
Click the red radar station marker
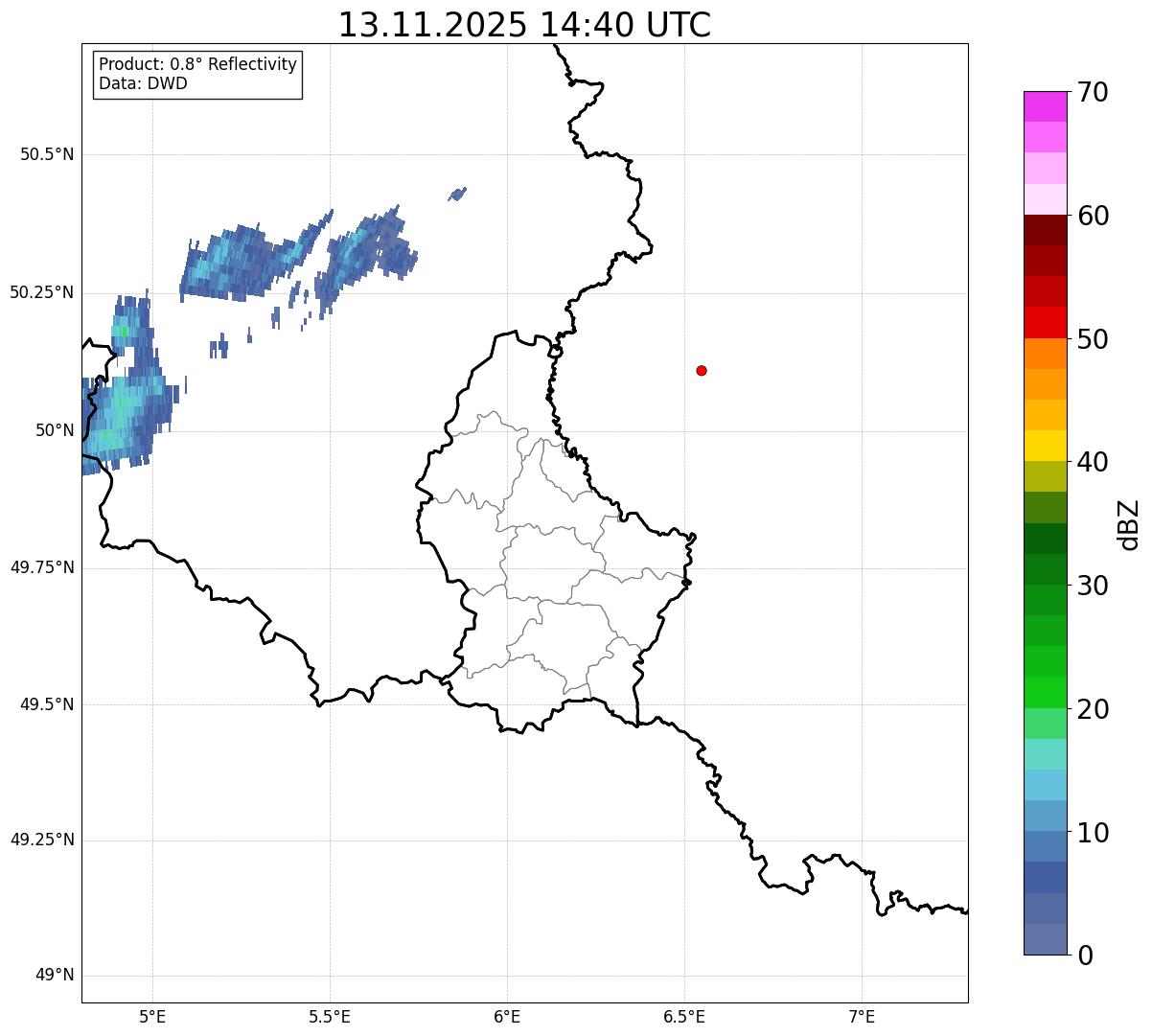[702, 370]
